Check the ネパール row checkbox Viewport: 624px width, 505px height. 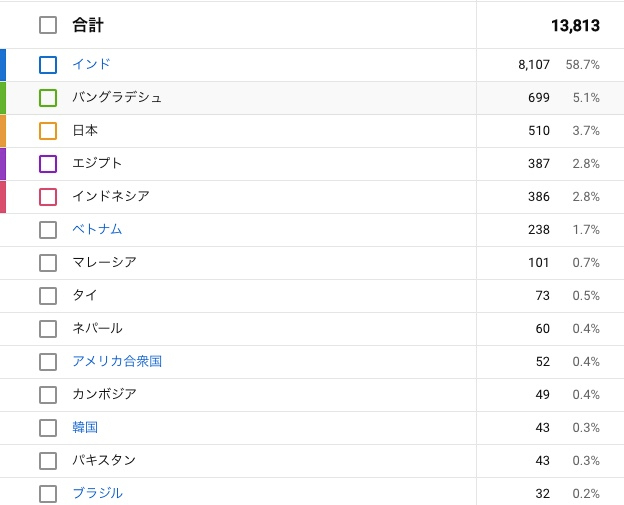(48, 329)
